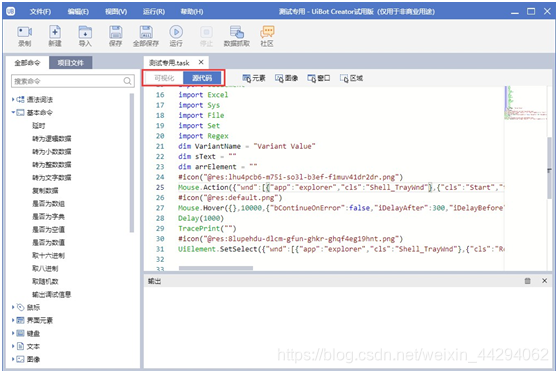Viewport: 558px width, 373px height.
Task: Expand the 语法词法 tree node arrow
Action: (x=13, y=99)
